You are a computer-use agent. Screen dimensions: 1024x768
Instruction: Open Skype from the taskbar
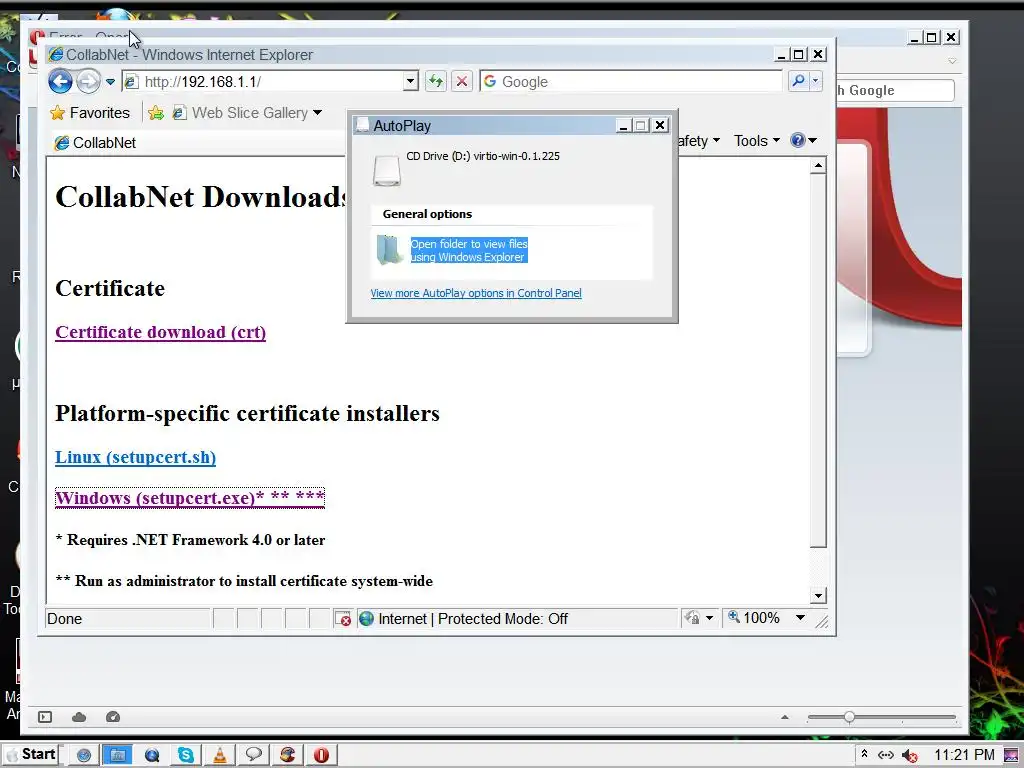(x=186, y=755)
